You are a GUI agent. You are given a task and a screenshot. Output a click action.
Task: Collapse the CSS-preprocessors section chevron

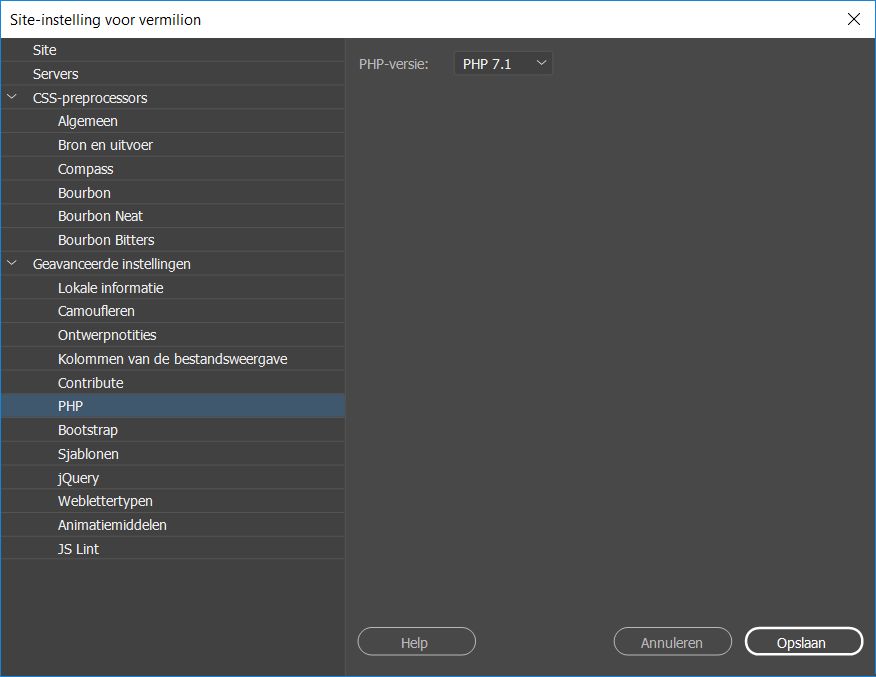12,97
